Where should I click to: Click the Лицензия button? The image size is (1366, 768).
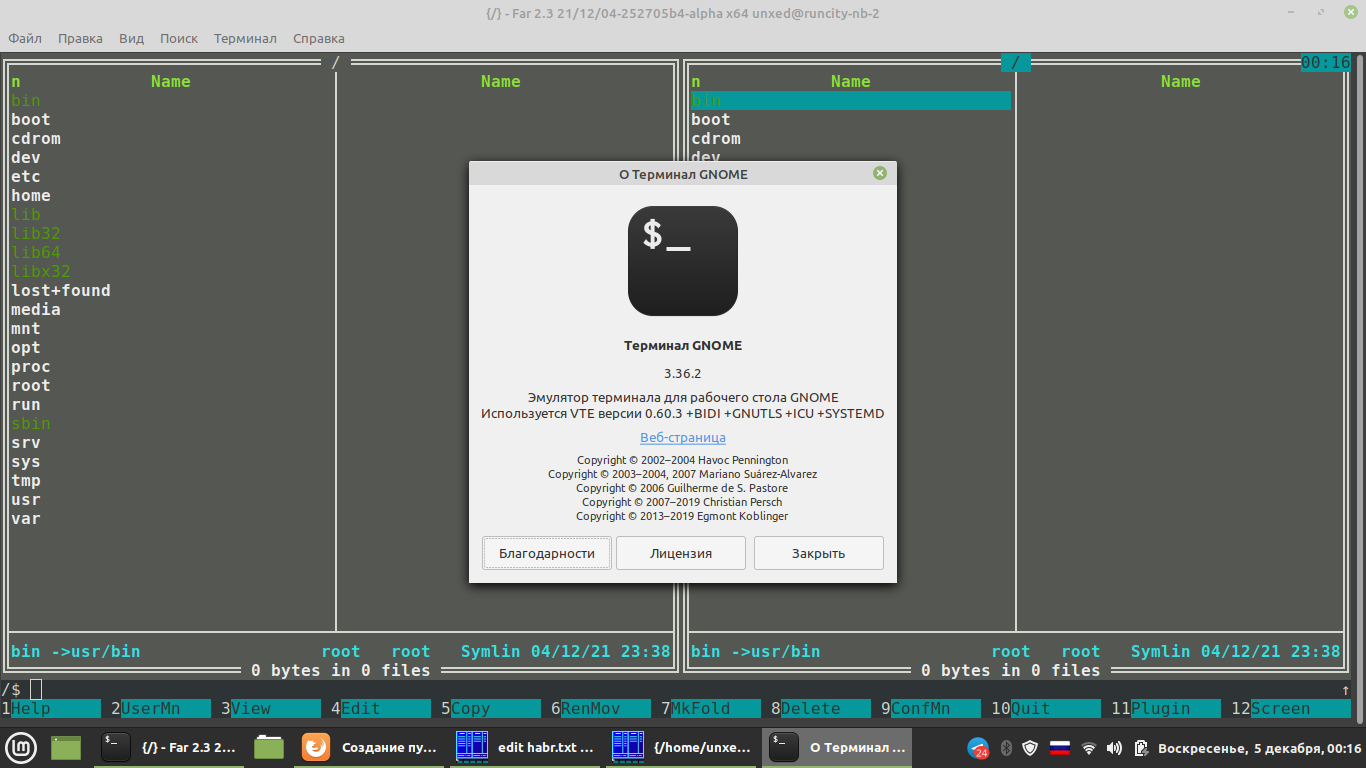click(x=681, y=553)
